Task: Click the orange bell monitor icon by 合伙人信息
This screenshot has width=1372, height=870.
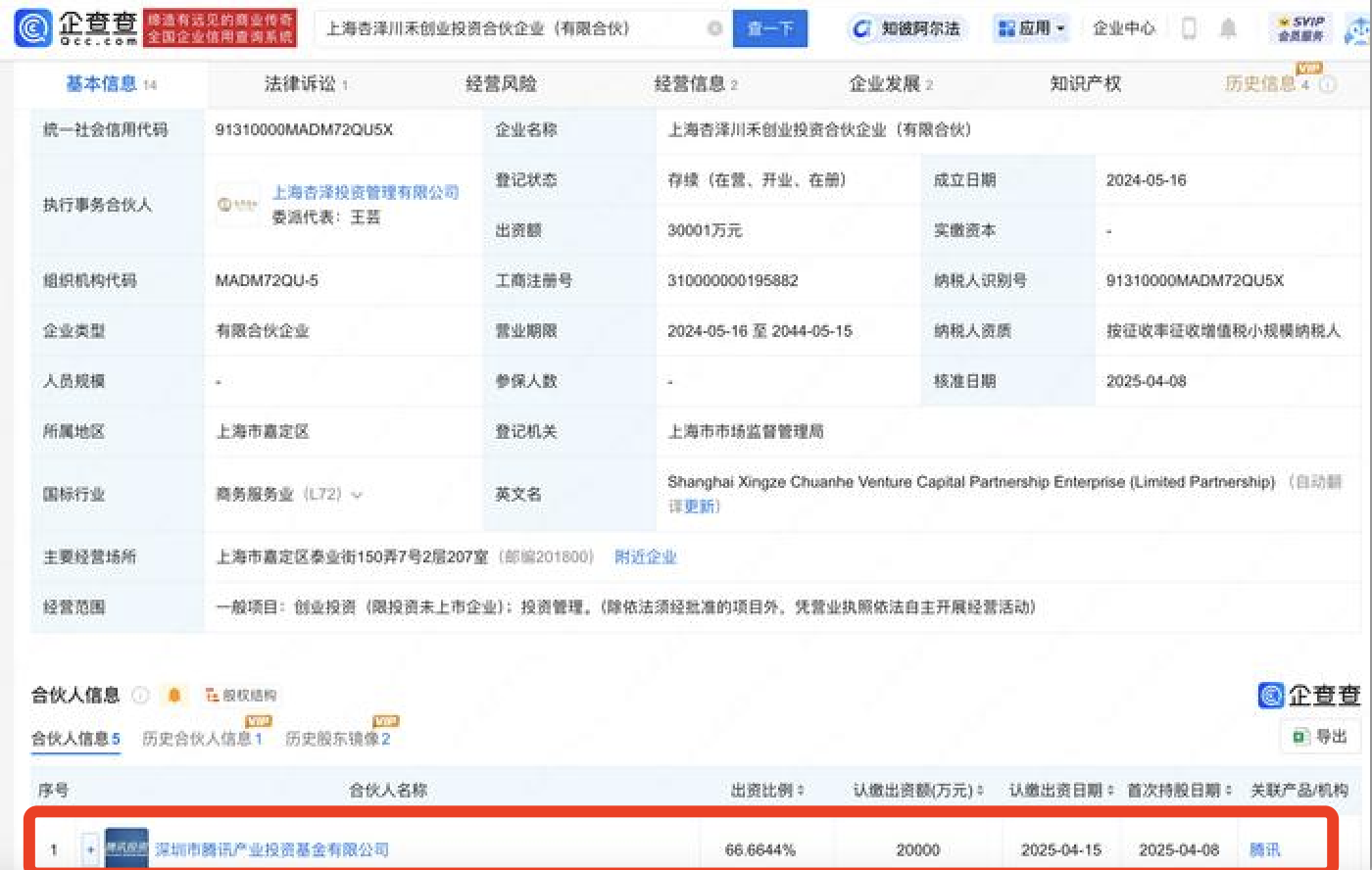Action: [174, 695]
